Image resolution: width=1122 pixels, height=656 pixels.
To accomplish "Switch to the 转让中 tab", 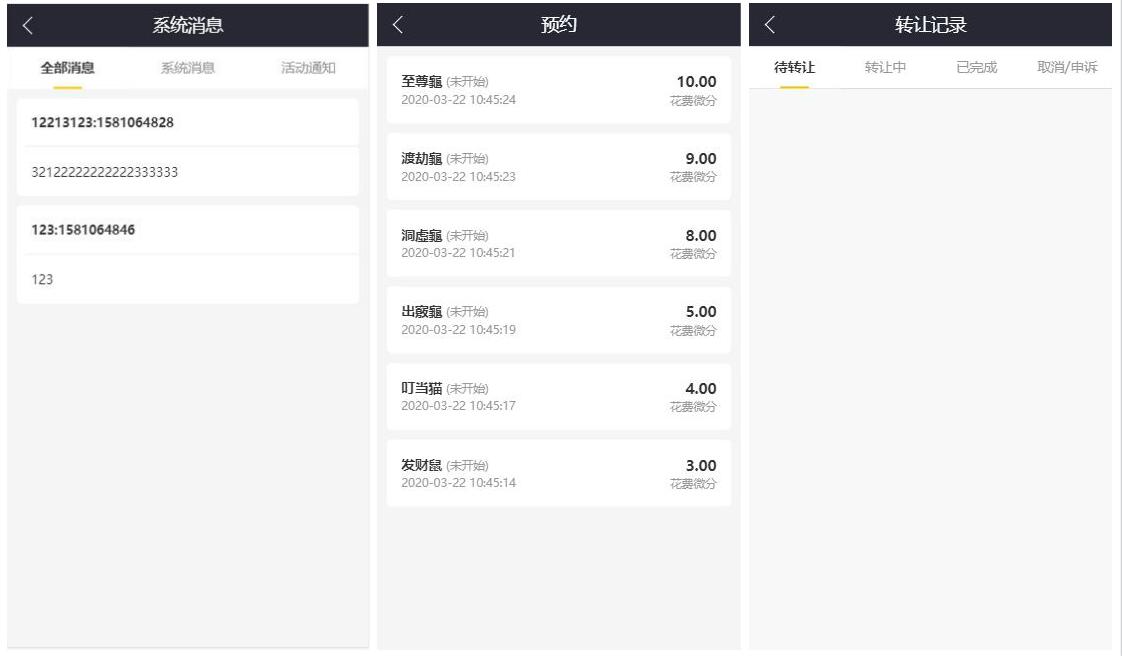I will [x=885, y=67].
